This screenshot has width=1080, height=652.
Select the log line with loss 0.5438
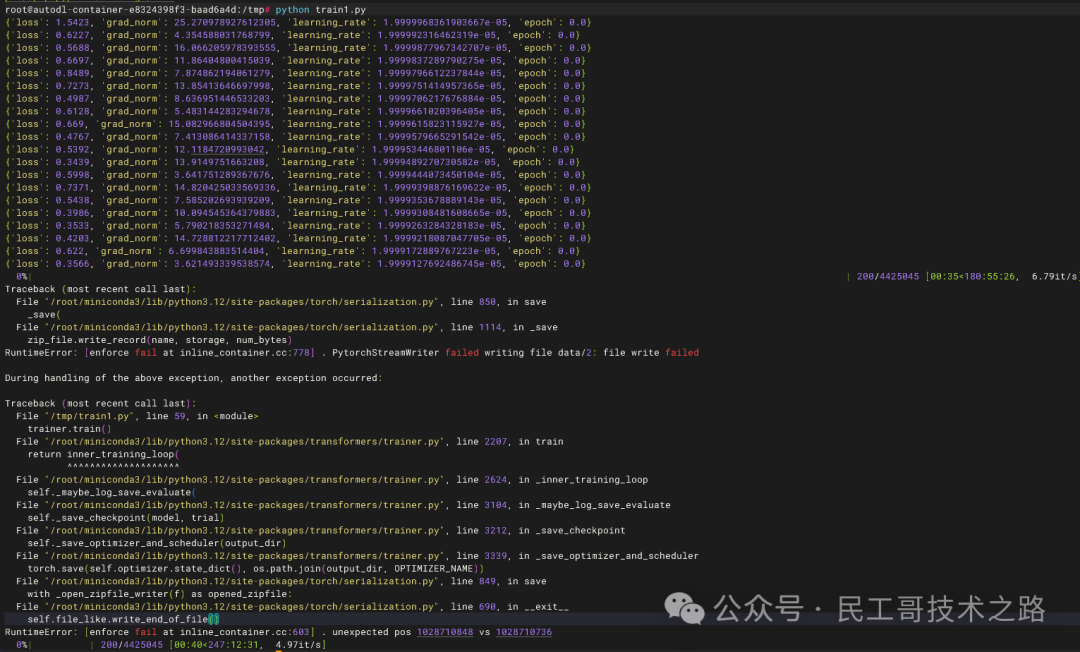pyautogui.click(x=295, y=200)
